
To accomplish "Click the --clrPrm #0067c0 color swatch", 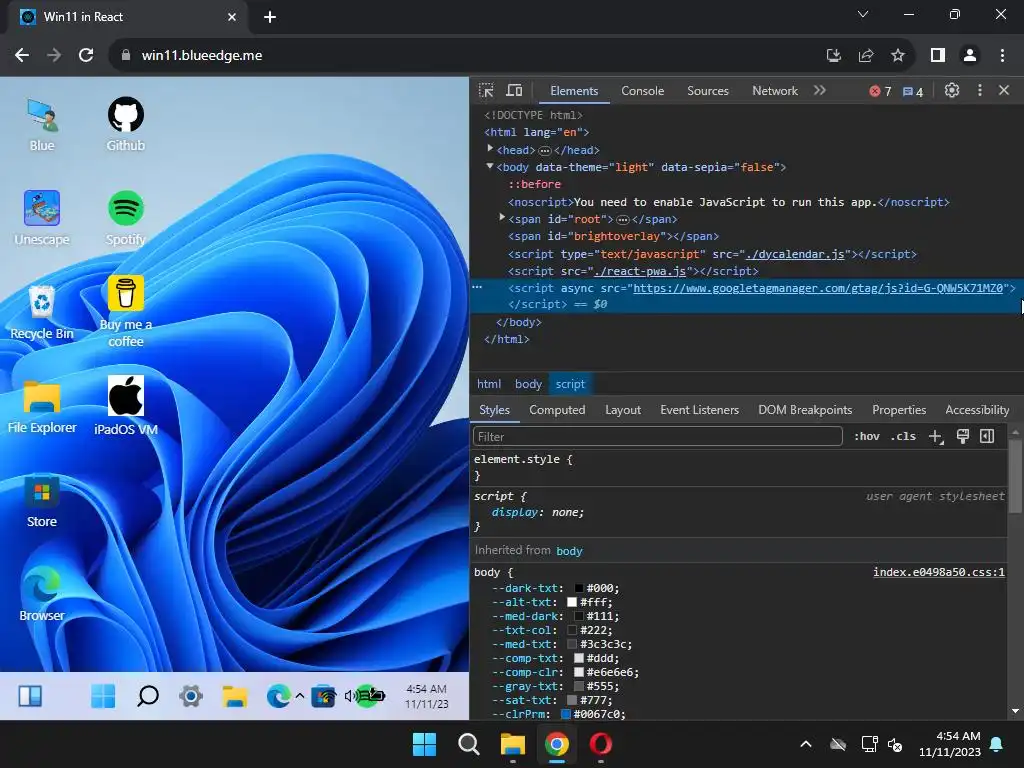I will [566, 714].
